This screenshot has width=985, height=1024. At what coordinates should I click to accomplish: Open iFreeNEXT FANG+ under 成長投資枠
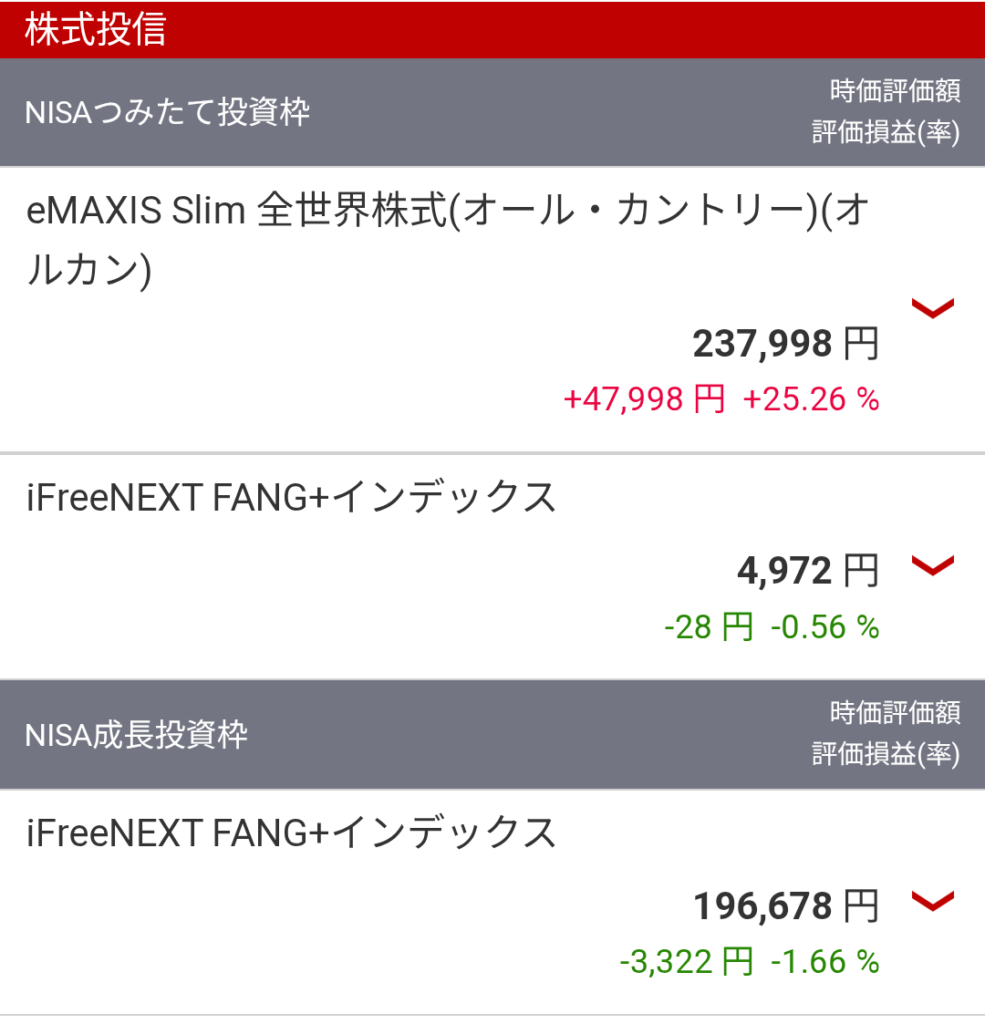tap(291, 832)
